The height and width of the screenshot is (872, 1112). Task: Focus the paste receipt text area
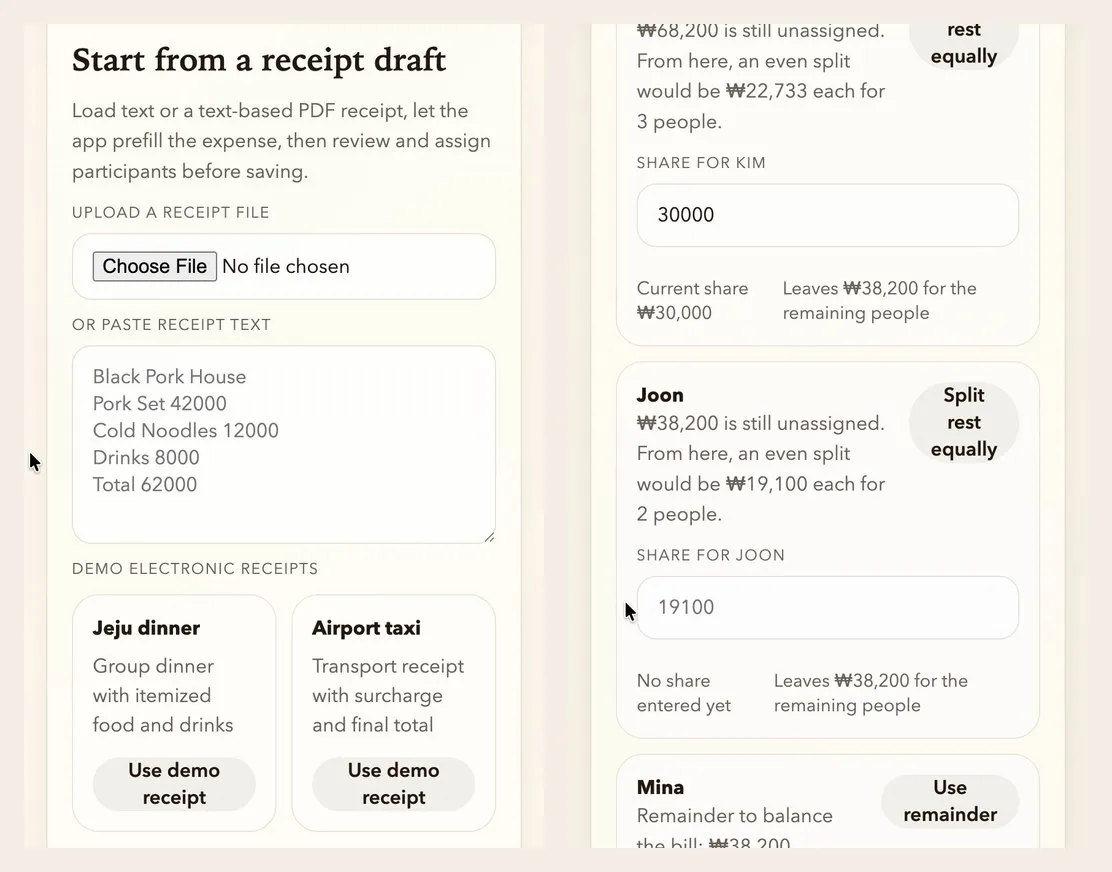[x=284, y=445]
